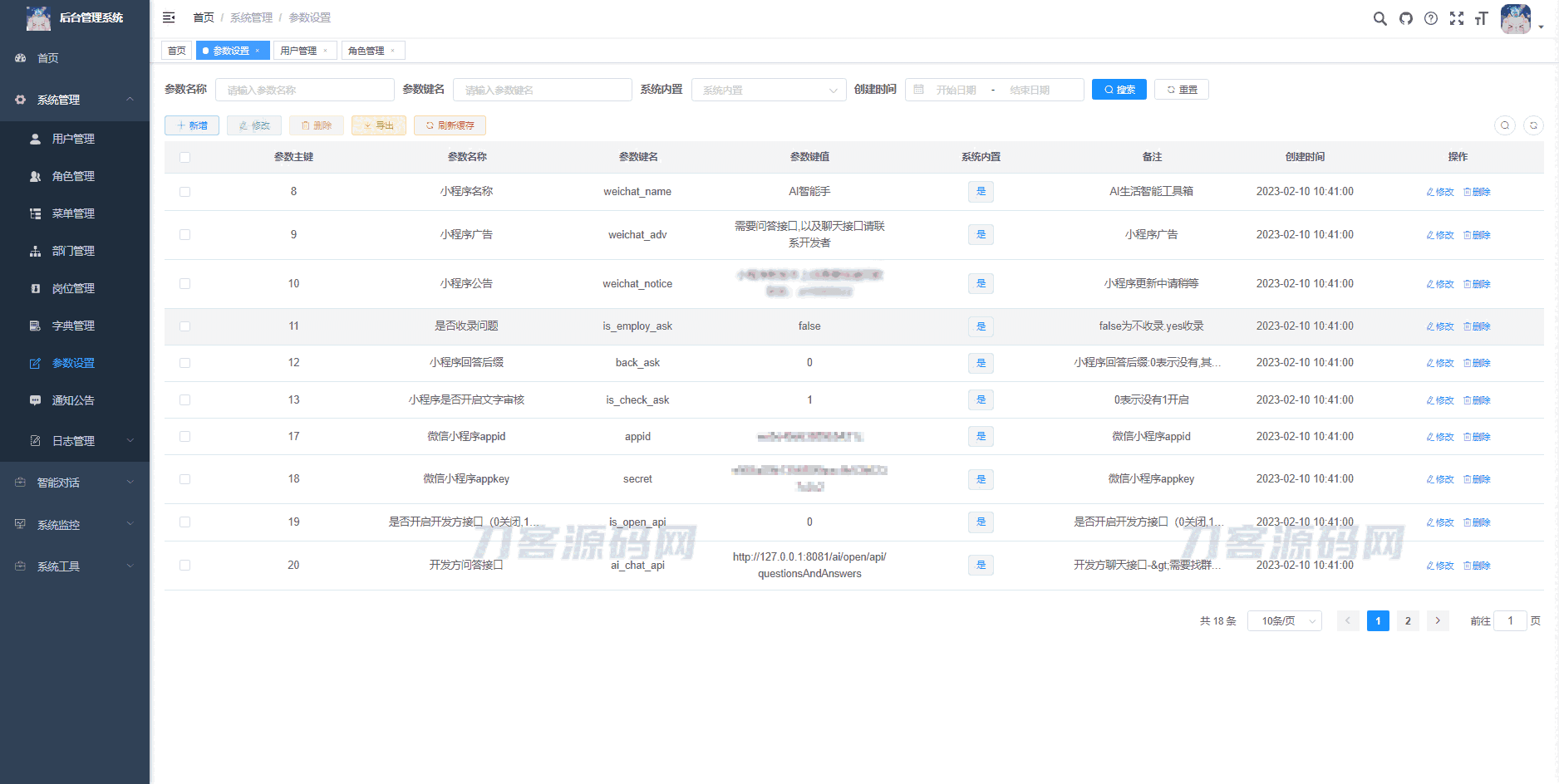The image size is (1559, 784).
Task: Open the header search magnifier icon
Action: point(1379,18)
